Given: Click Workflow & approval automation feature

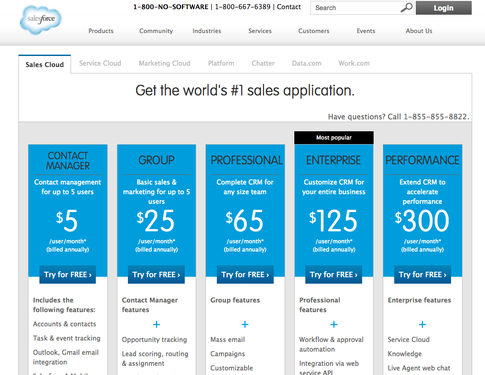Looking at the screenshot, I should (x=331, y=344).
